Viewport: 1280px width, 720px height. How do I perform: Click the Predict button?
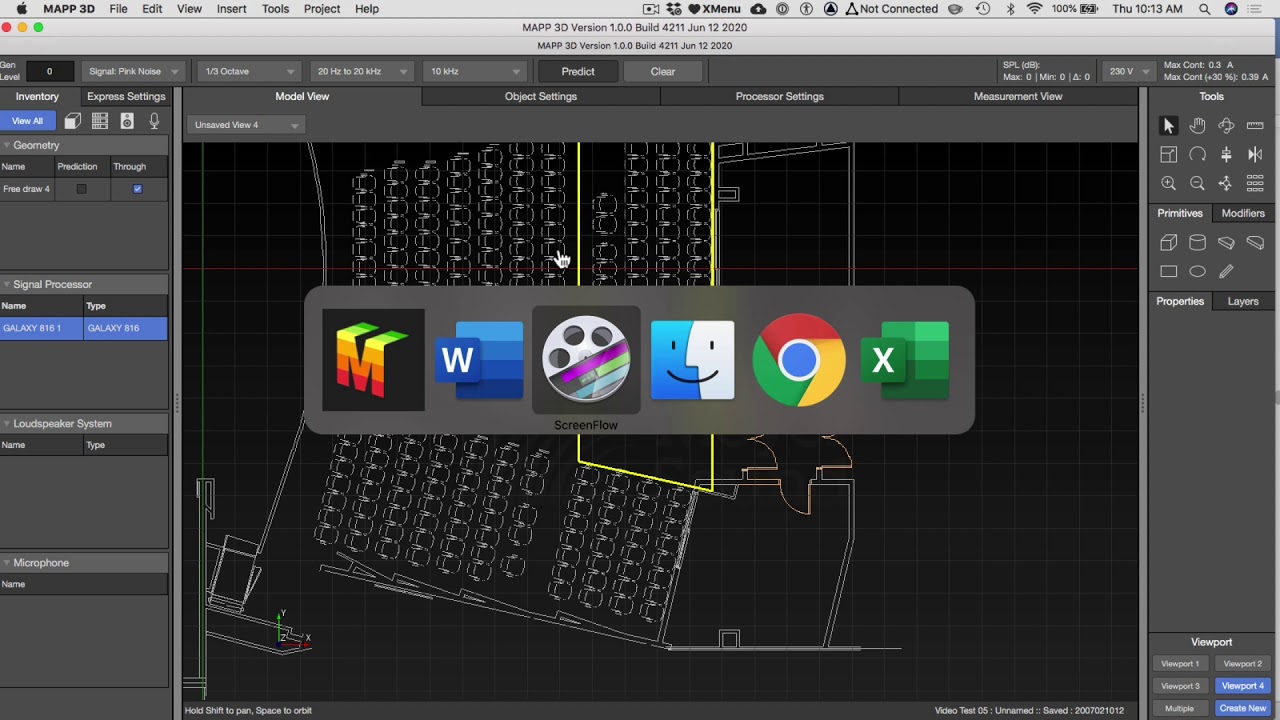(578, 71)
